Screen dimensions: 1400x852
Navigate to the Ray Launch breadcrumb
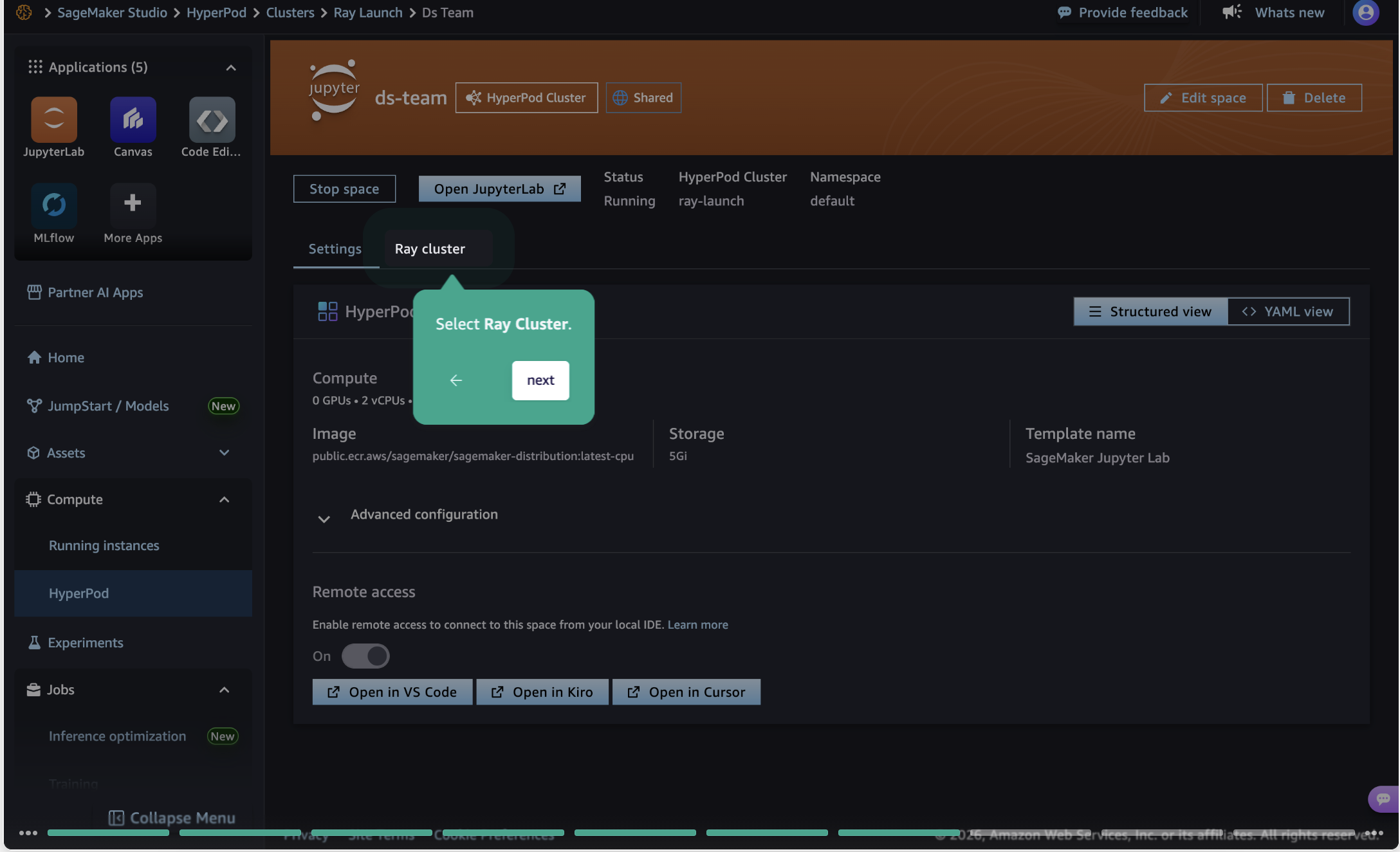[368, 12]
